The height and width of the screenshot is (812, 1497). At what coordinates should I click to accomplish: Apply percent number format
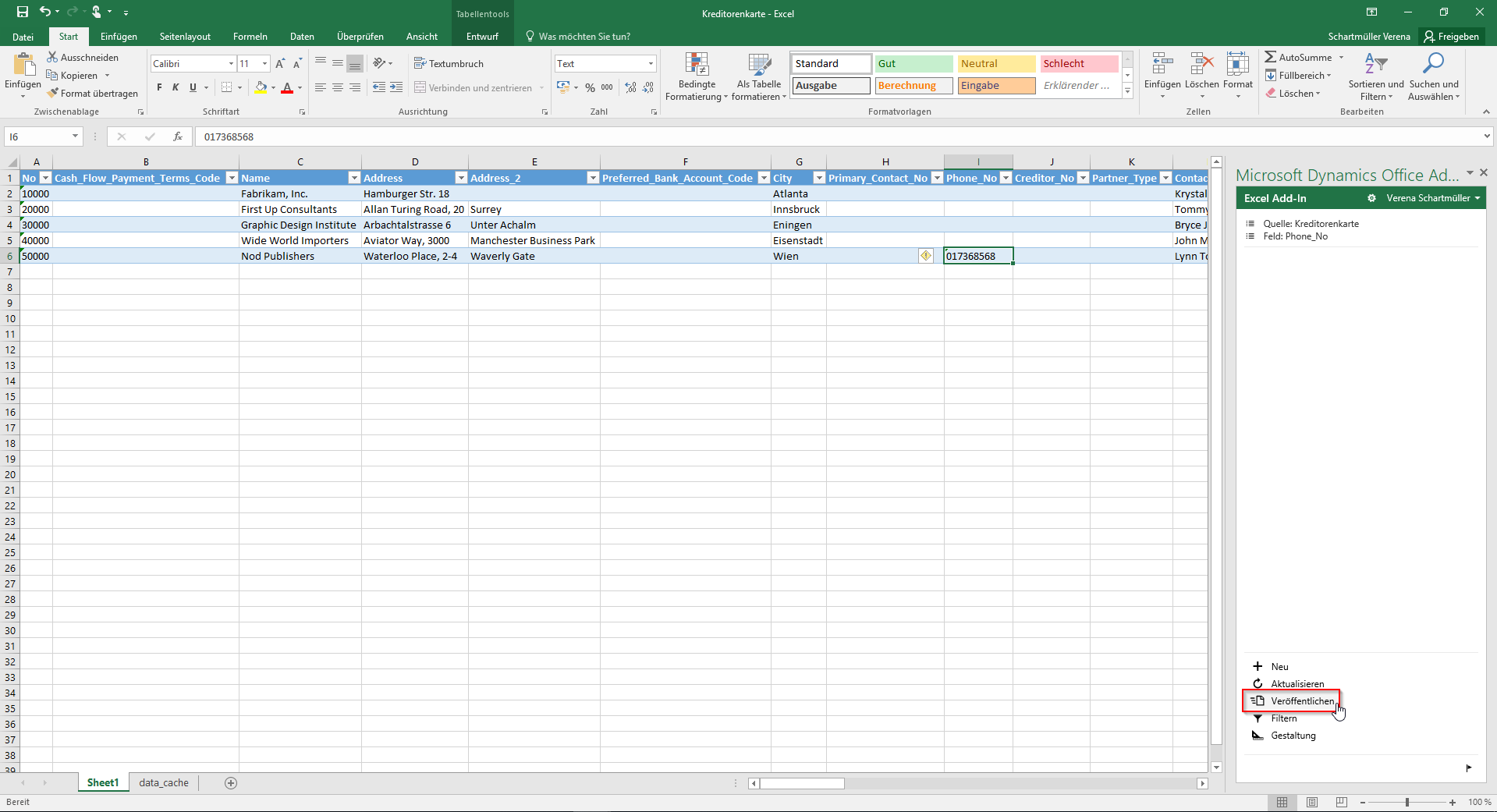[590, 87]
